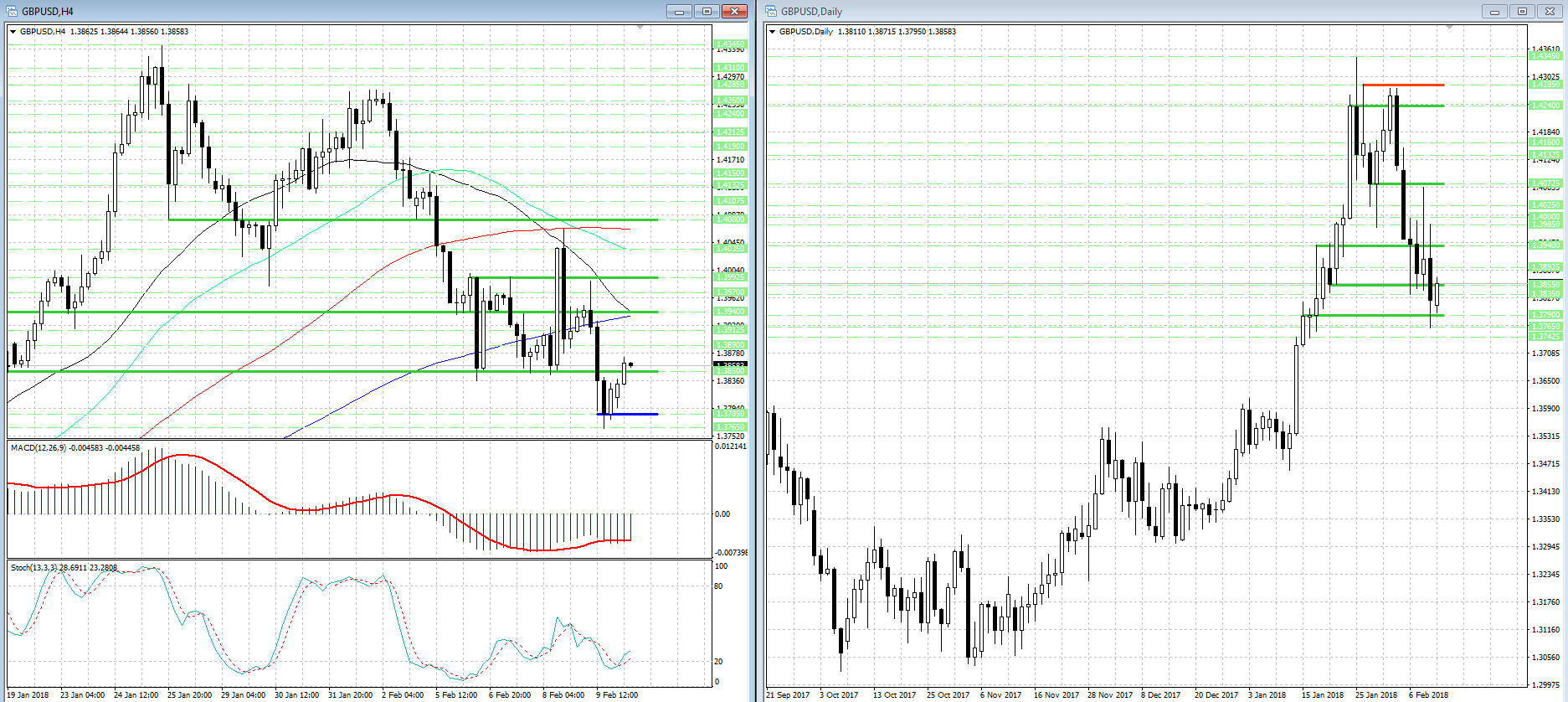The width and height of the screenshot is (1568, 702).
Task: Click the 1.39700 price level label
Action: (730, 293)
